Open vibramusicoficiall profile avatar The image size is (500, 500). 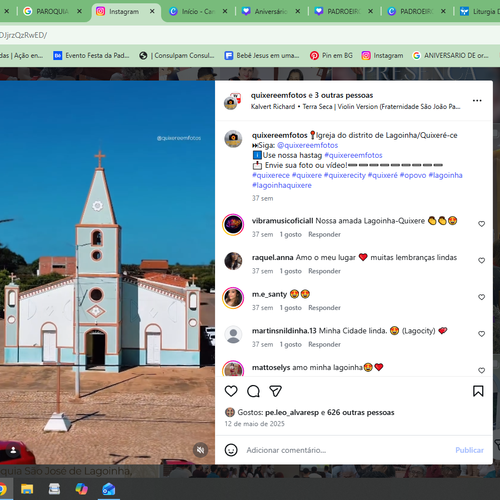coord(233,224)
